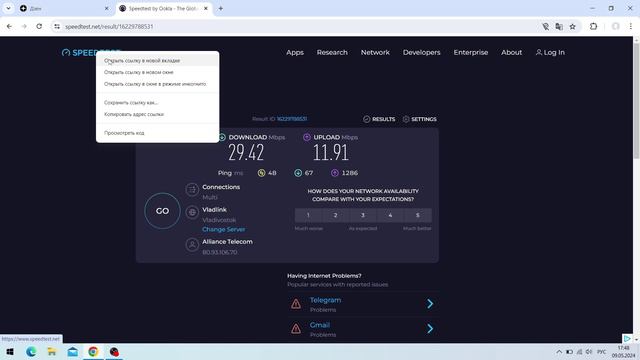
Task: Click the download arrow icon
Action: pyautogui.click(x=222, y=138)
